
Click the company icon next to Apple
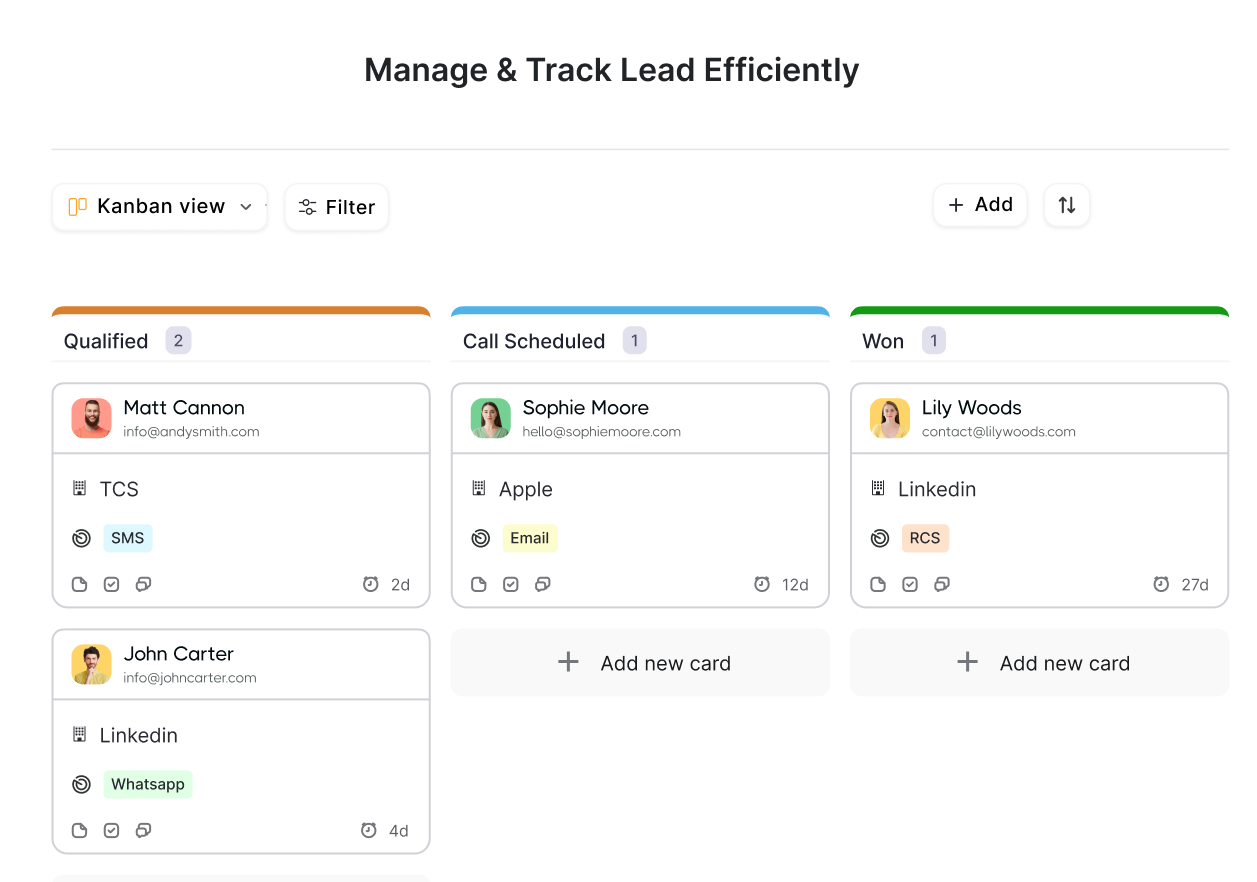point(478,489)
